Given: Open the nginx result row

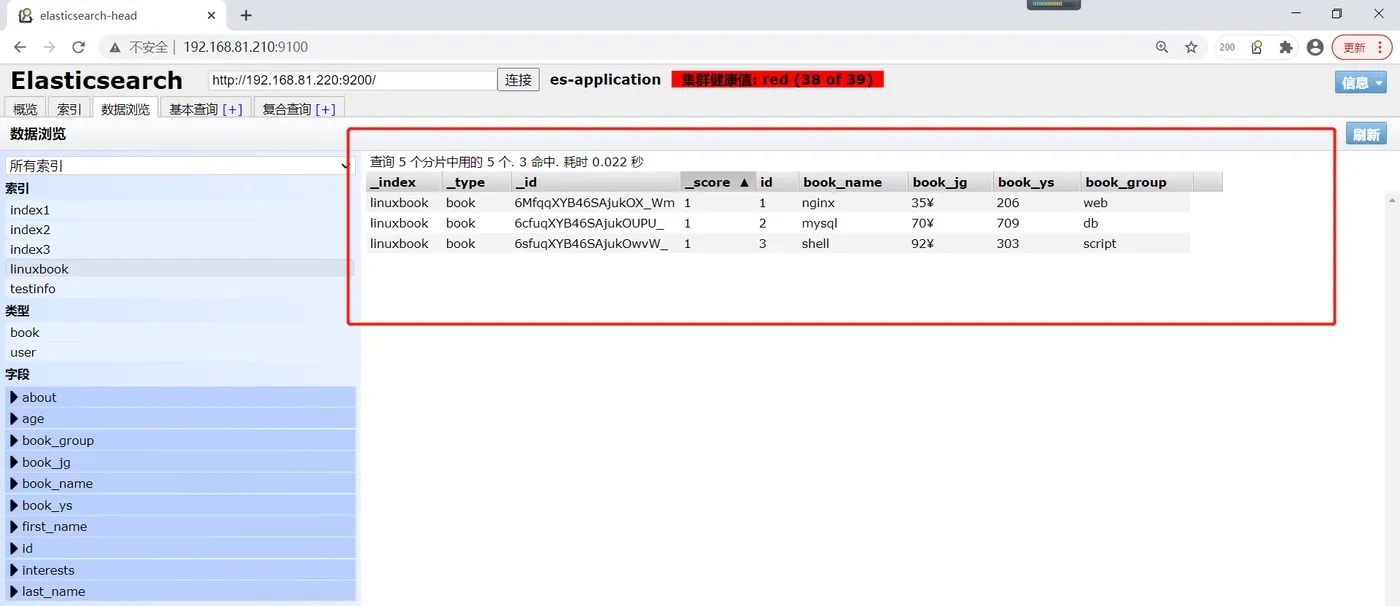Looking at the screenshot, I should coord(778,203).
